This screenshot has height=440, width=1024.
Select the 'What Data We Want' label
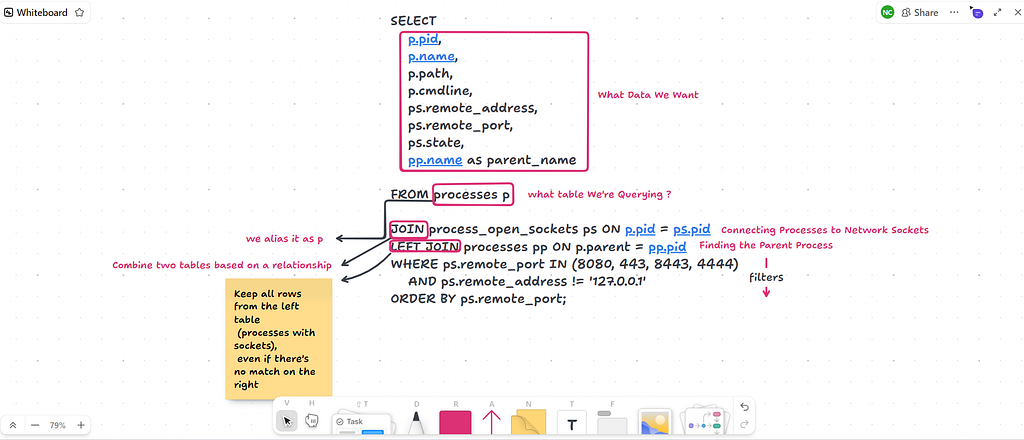[648, 95]
